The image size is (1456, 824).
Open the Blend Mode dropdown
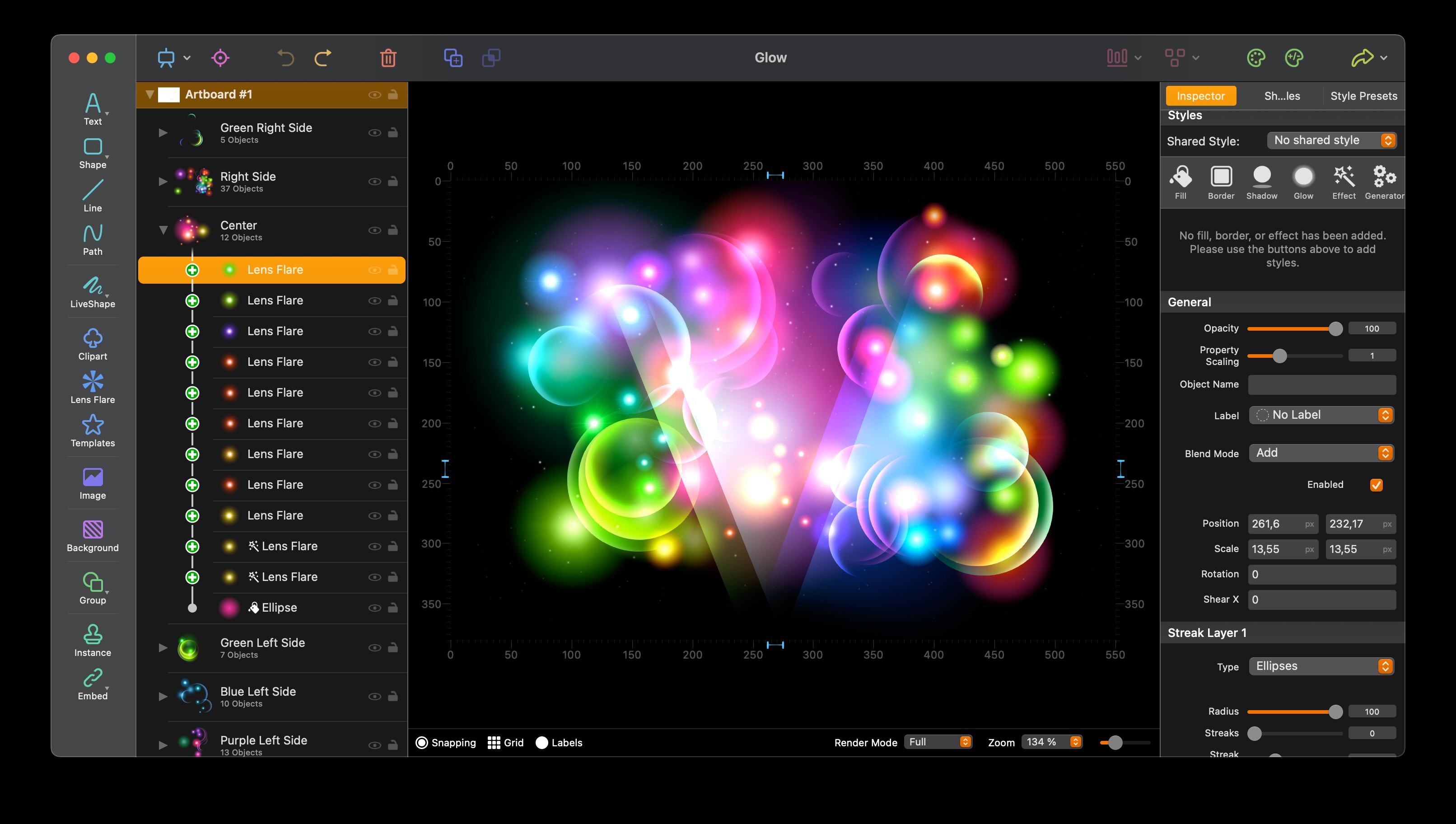1321,453
